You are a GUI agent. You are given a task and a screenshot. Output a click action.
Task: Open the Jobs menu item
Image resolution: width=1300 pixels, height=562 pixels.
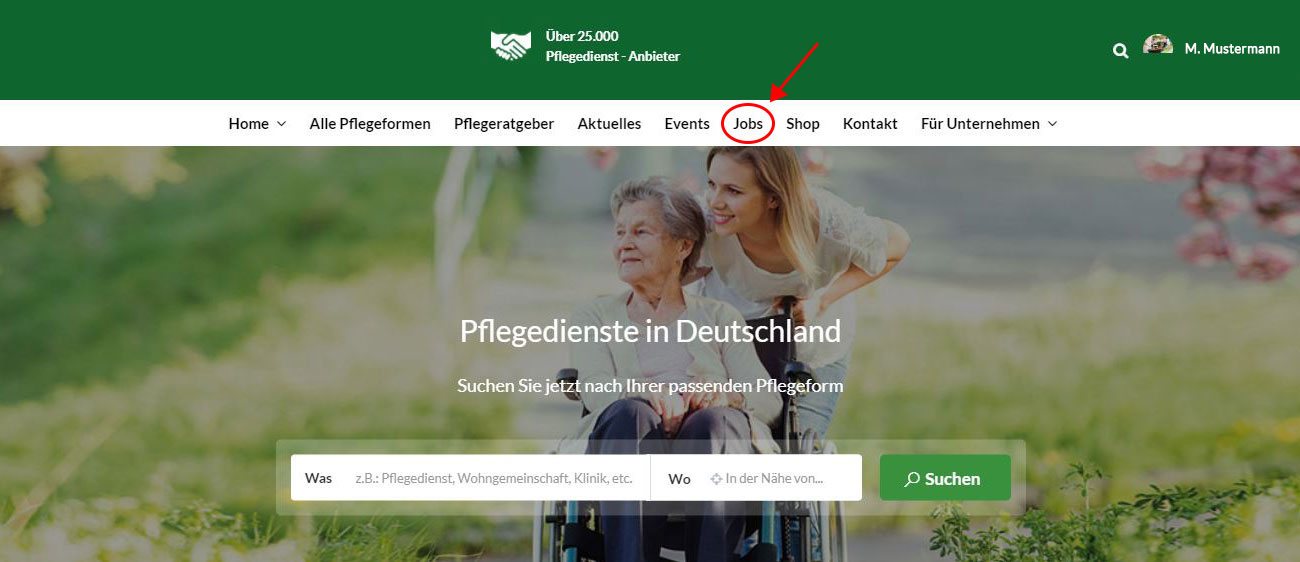click(x=748, y=124)
